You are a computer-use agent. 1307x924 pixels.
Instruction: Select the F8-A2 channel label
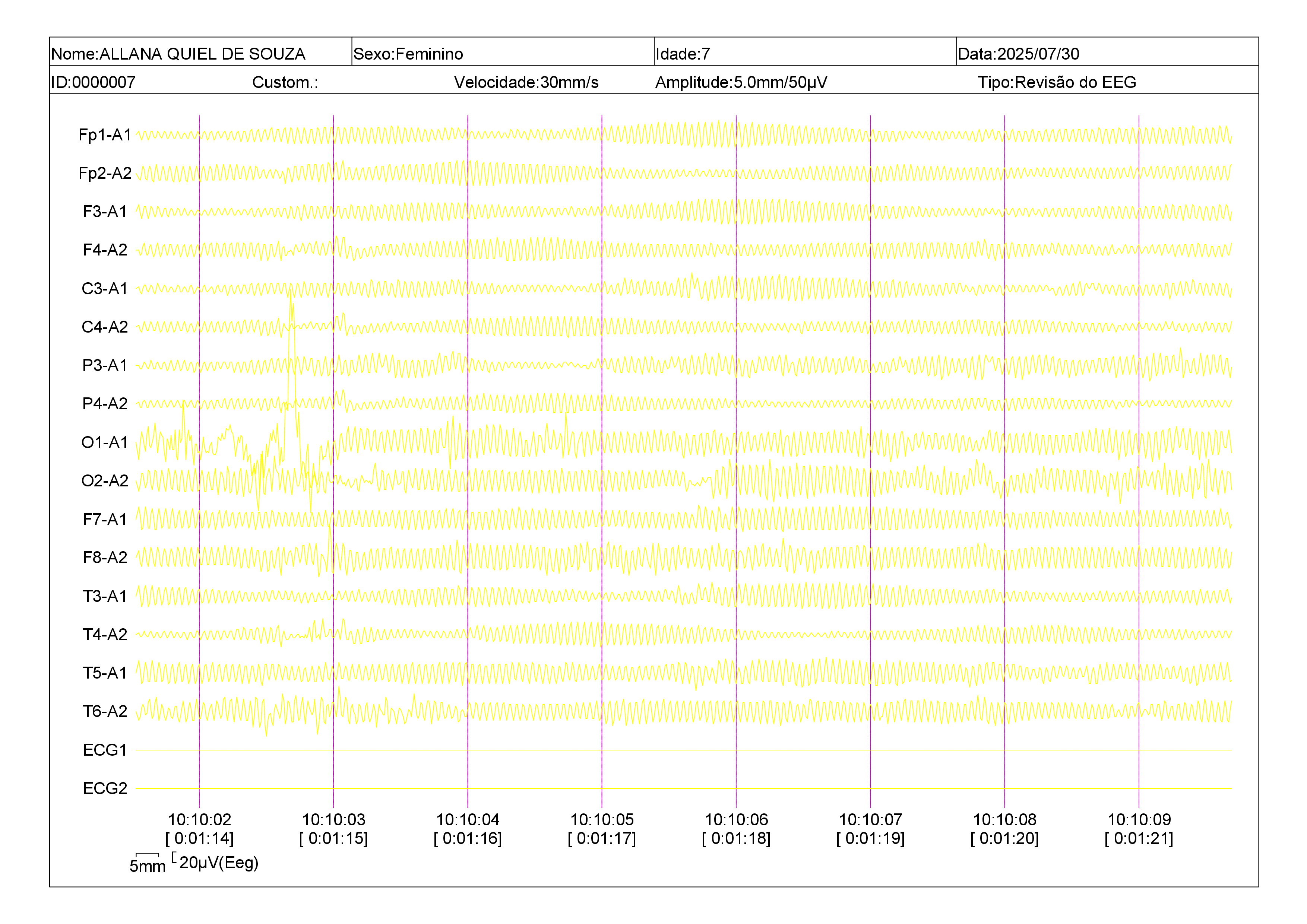[x=105, y=558]
